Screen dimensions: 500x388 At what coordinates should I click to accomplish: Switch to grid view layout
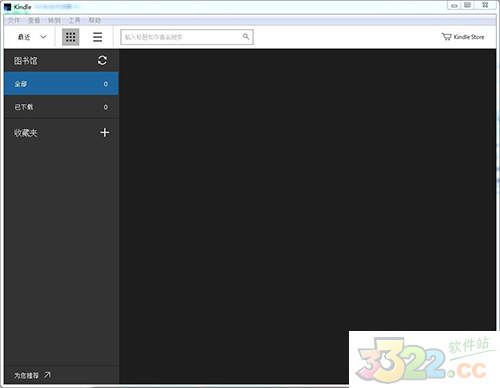[71, 37]
